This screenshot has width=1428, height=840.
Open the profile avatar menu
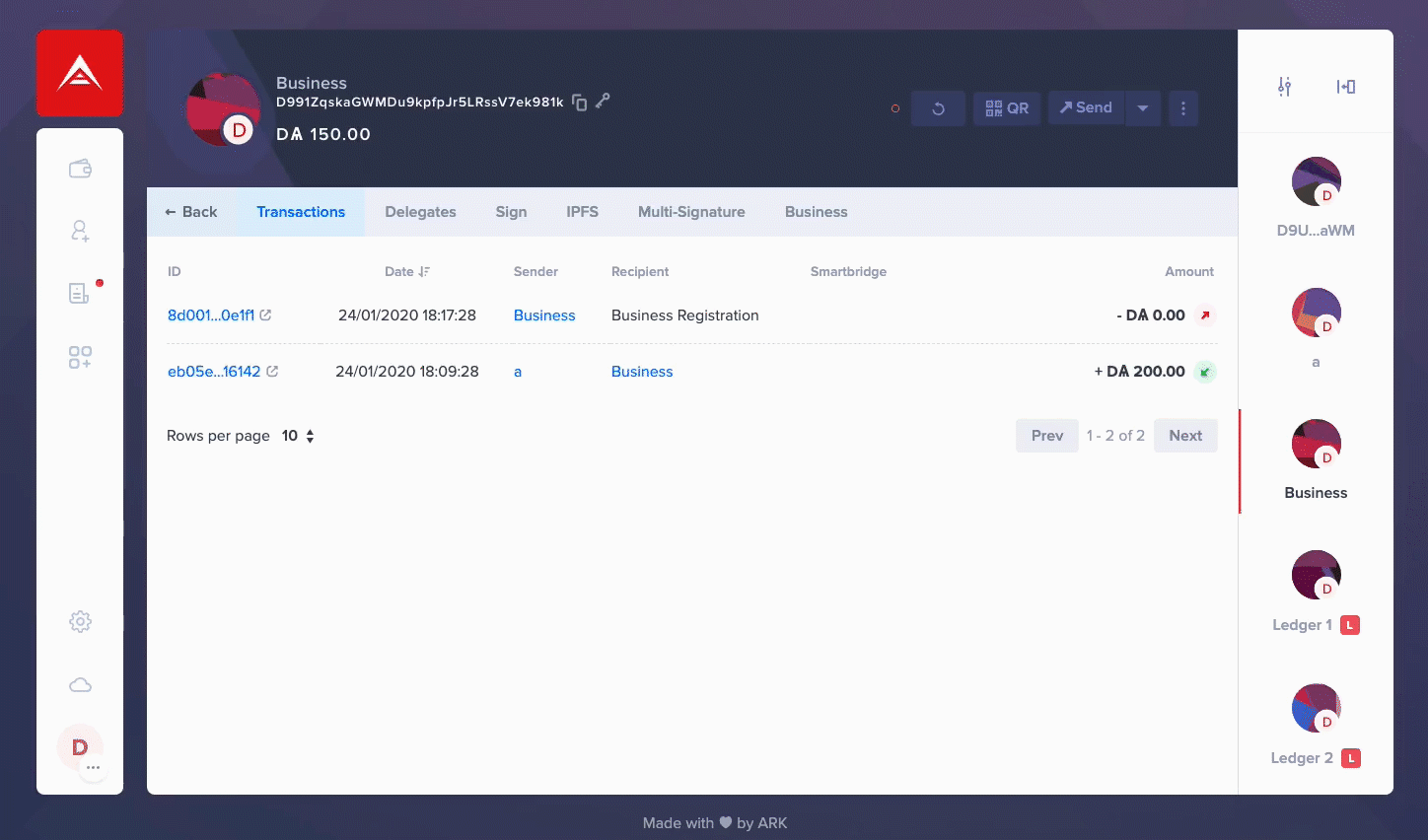(80, 747)
